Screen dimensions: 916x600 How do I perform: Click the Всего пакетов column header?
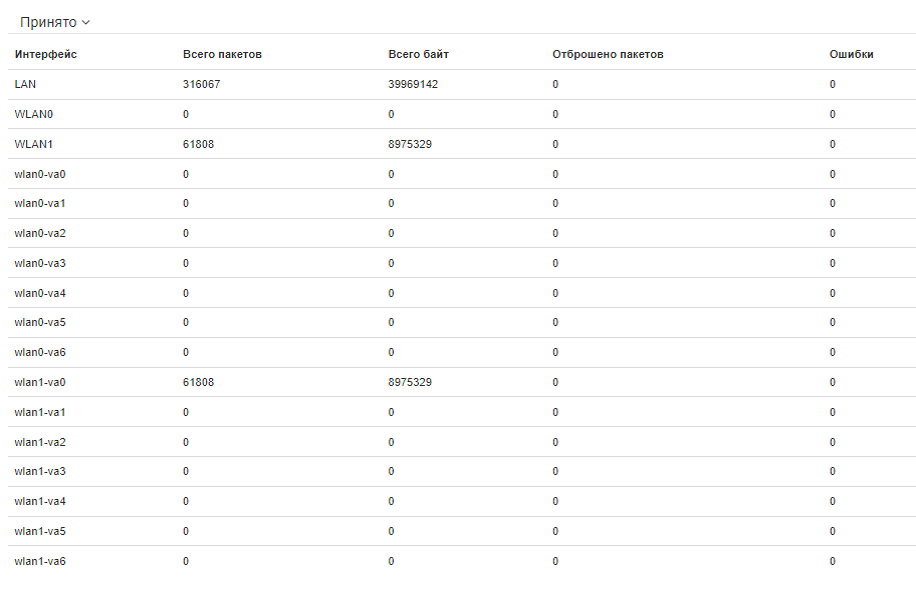(x=222, y=54)
